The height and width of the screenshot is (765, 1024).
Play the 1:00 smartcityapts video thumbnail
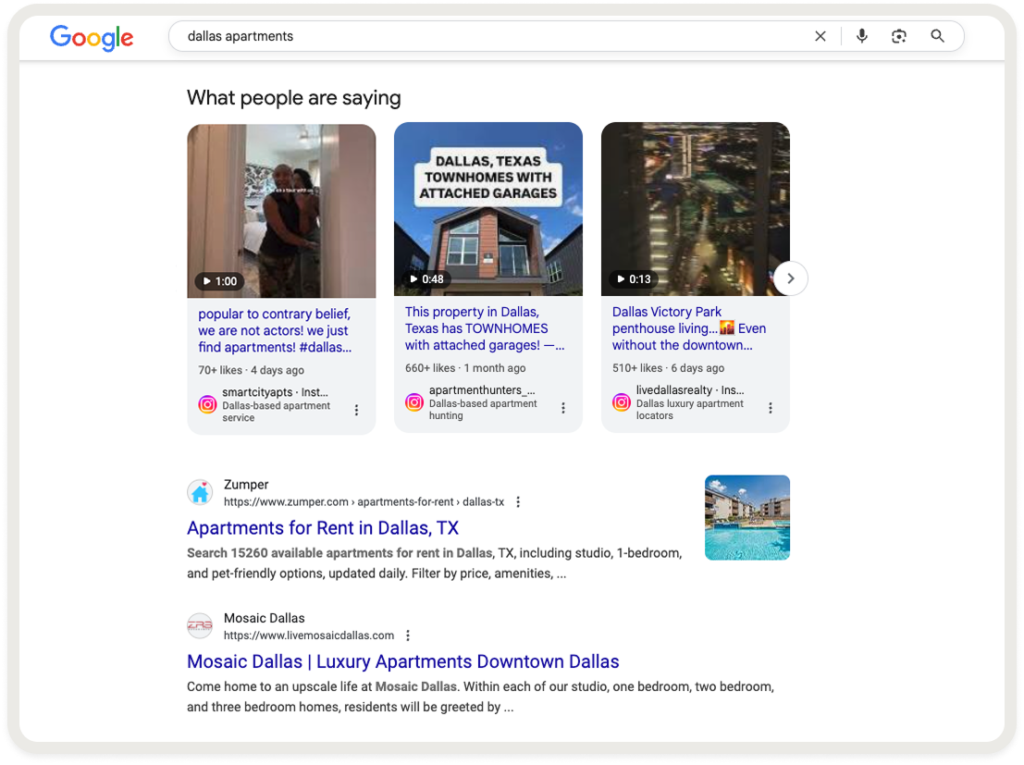click(281, 211)
